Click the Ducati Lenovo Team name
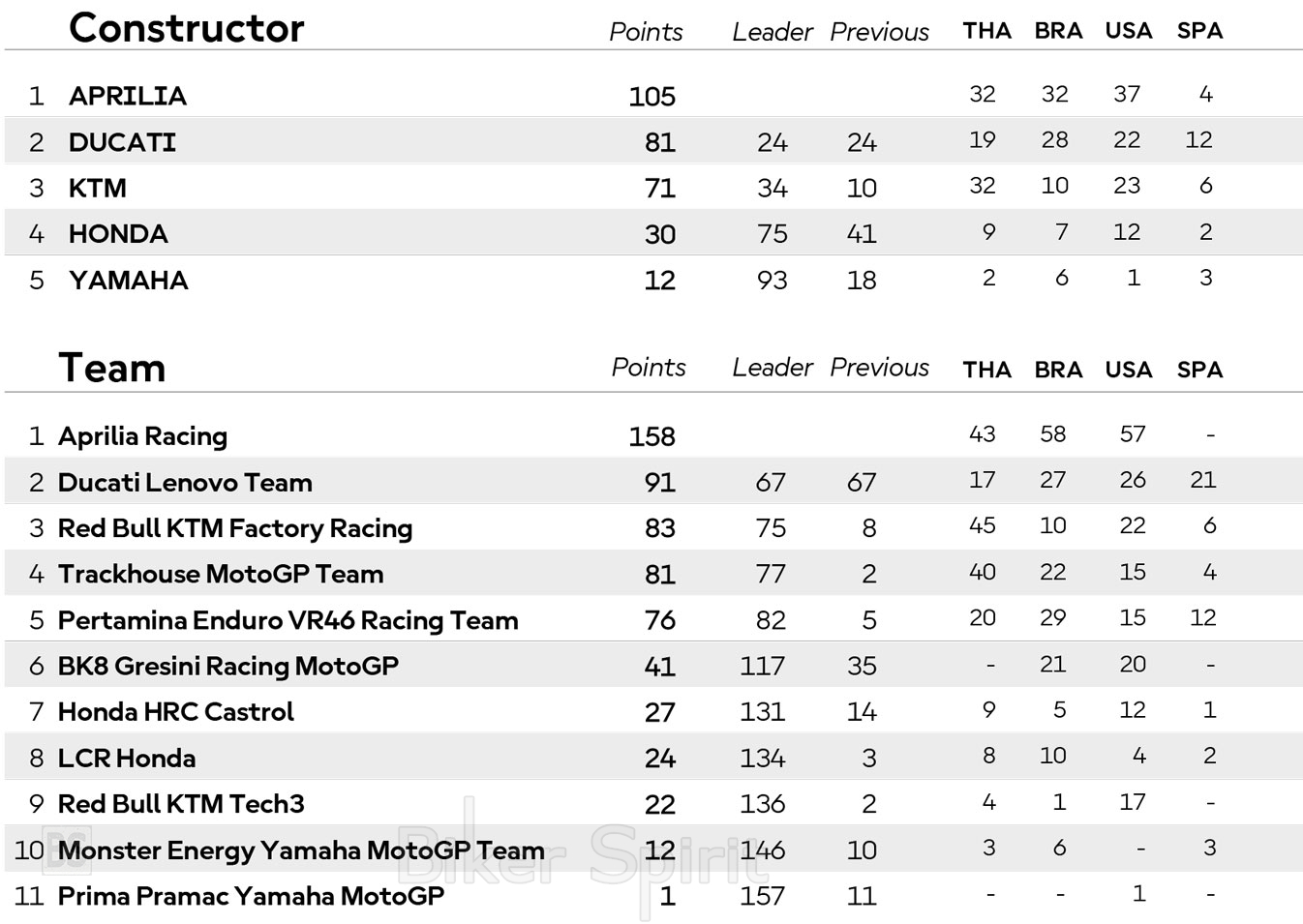1303x924 pixels. pyautogui.click(x=185, y=482)
